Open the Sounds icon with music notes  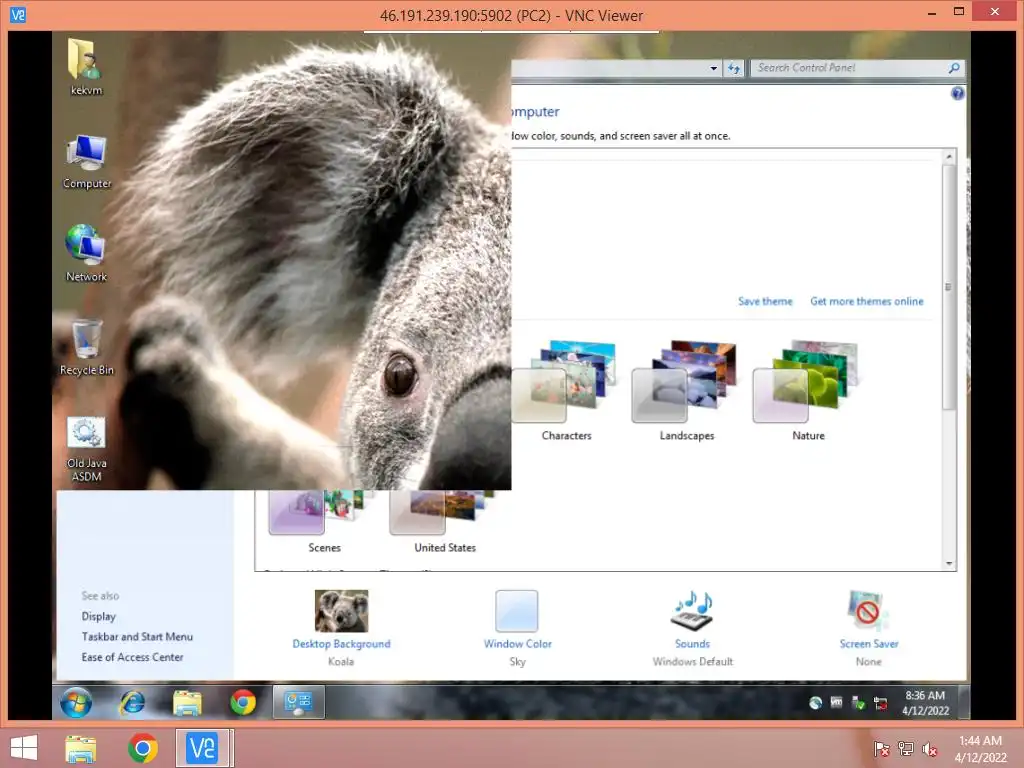692,611
